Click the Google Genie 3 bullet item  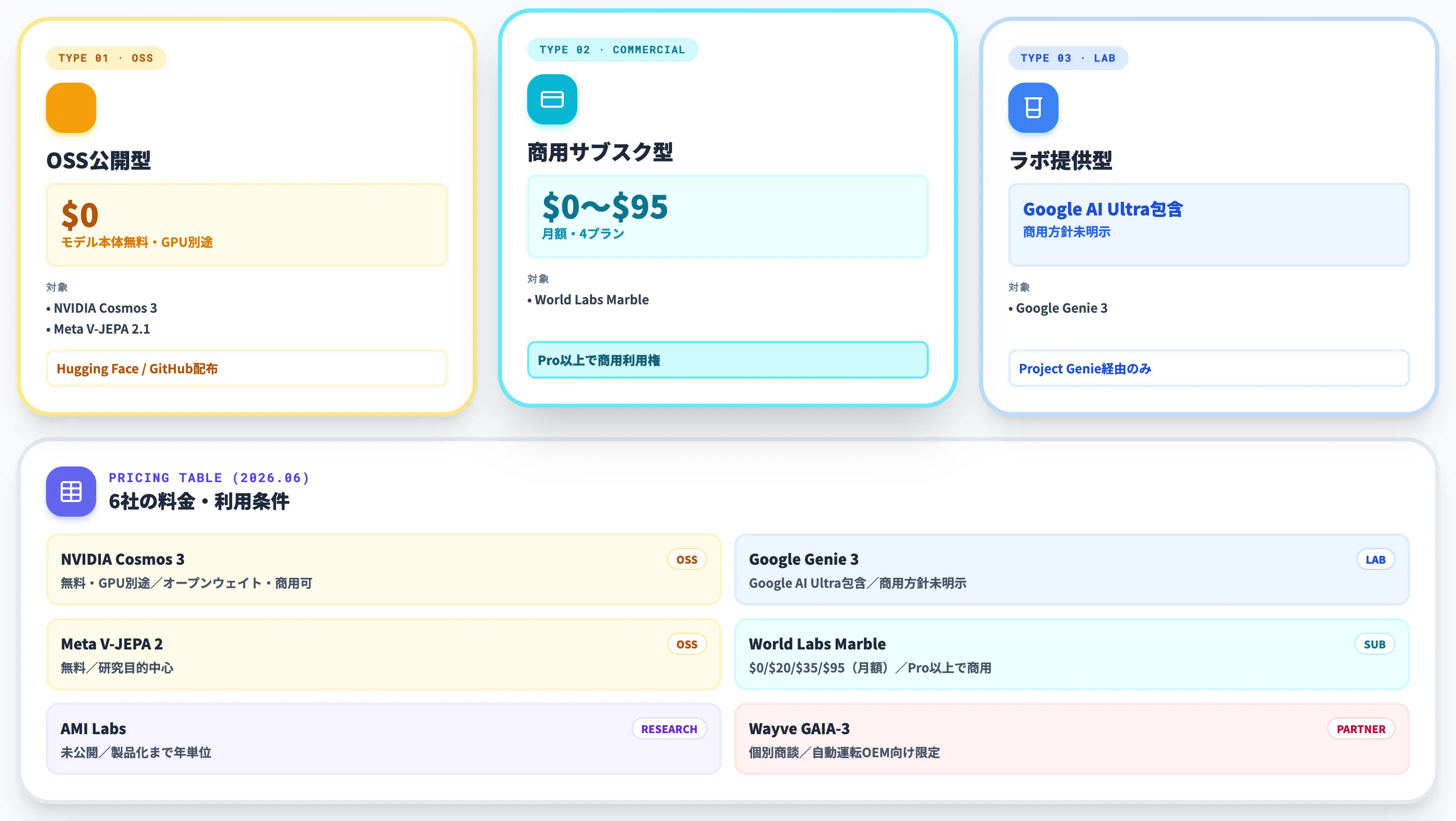[1058, 308]
